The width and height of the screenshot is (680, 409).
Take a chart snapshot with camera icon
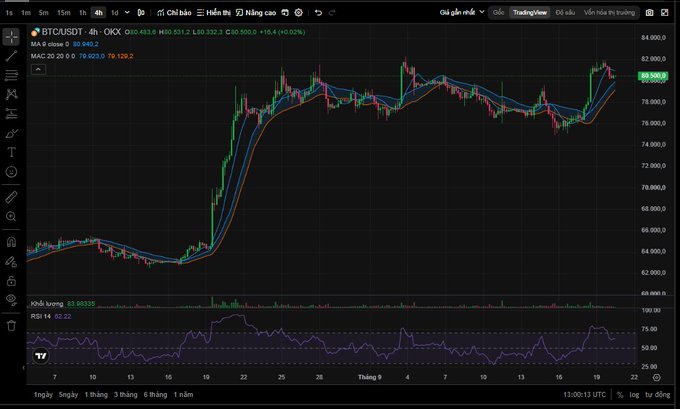[649, 13]
